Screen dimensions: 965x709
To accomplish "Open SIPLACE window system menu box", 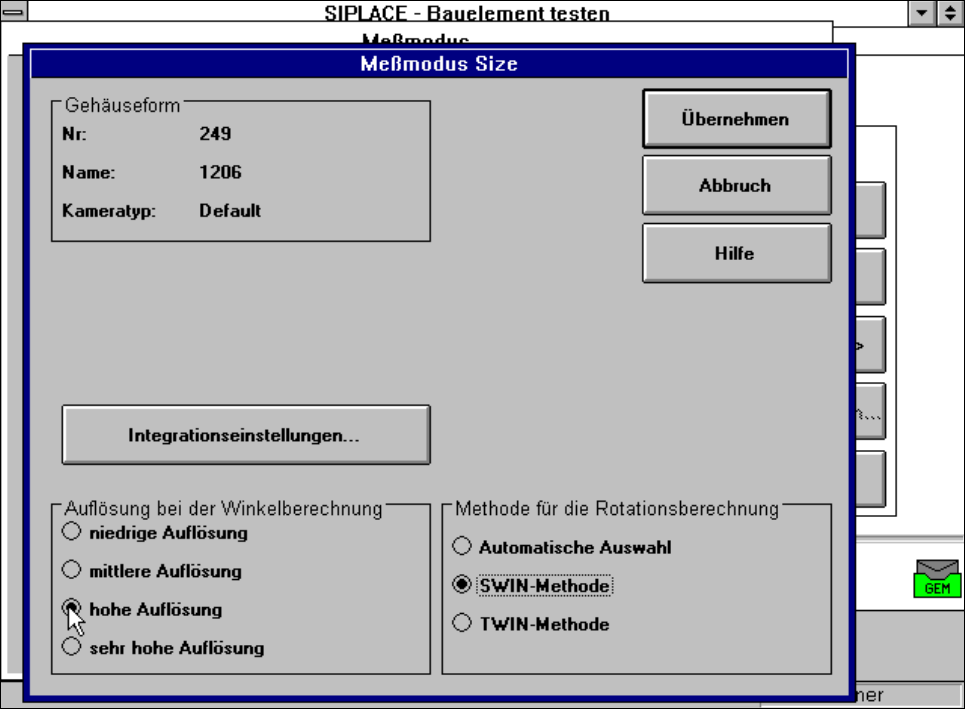I will [x=14, y=11].
